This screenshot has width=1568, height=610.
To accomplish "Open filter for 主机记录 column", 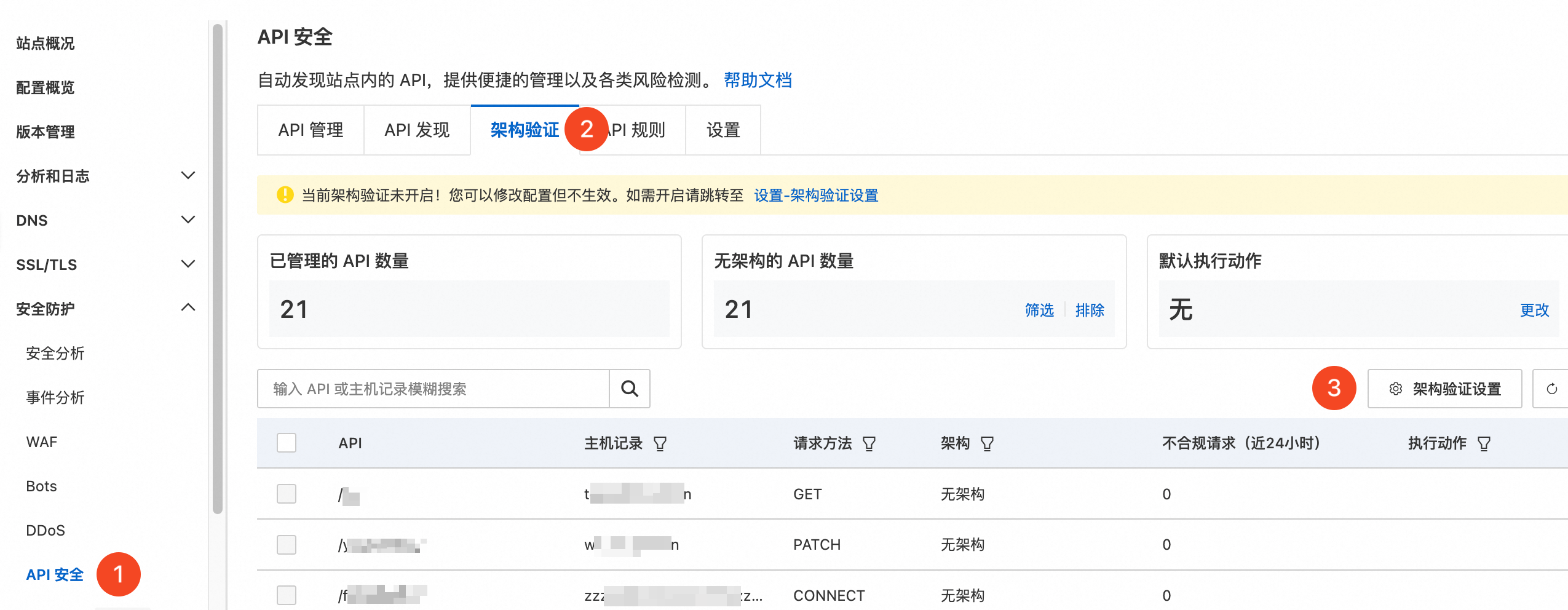I will [660, 443].
